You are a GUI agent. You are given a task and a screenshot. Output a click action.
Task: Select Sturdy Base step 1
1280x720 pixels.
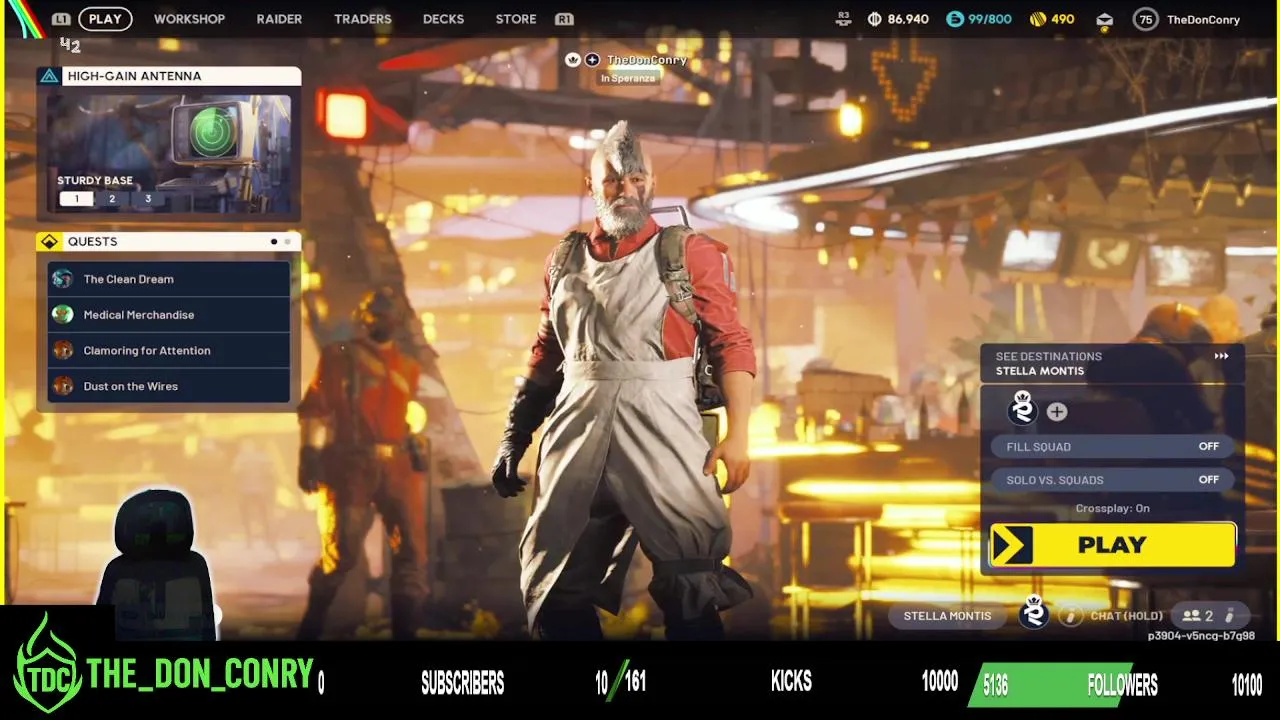(76, 198)
